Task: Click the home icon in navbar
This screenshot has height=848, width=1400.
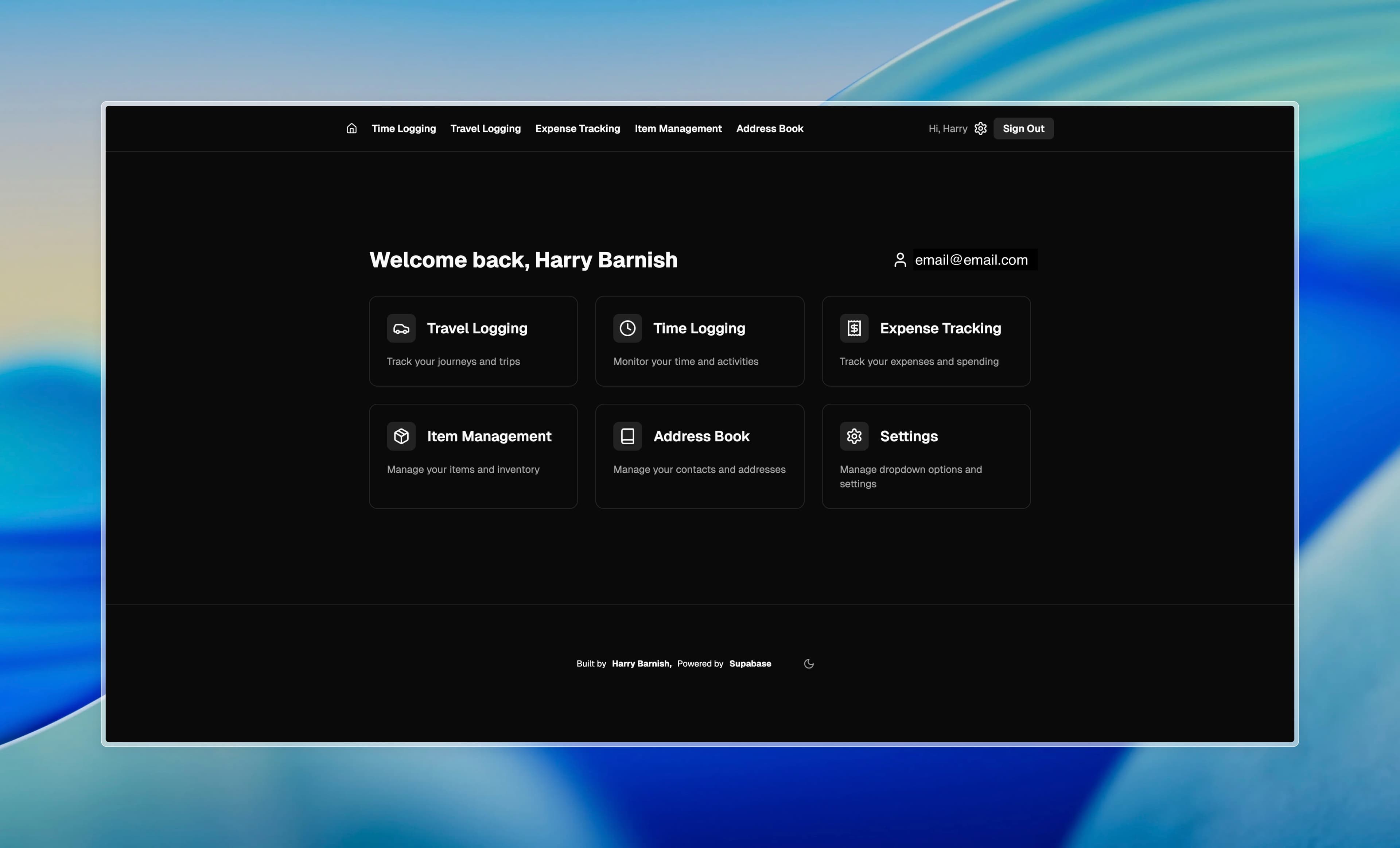Action: coord(351,128)
